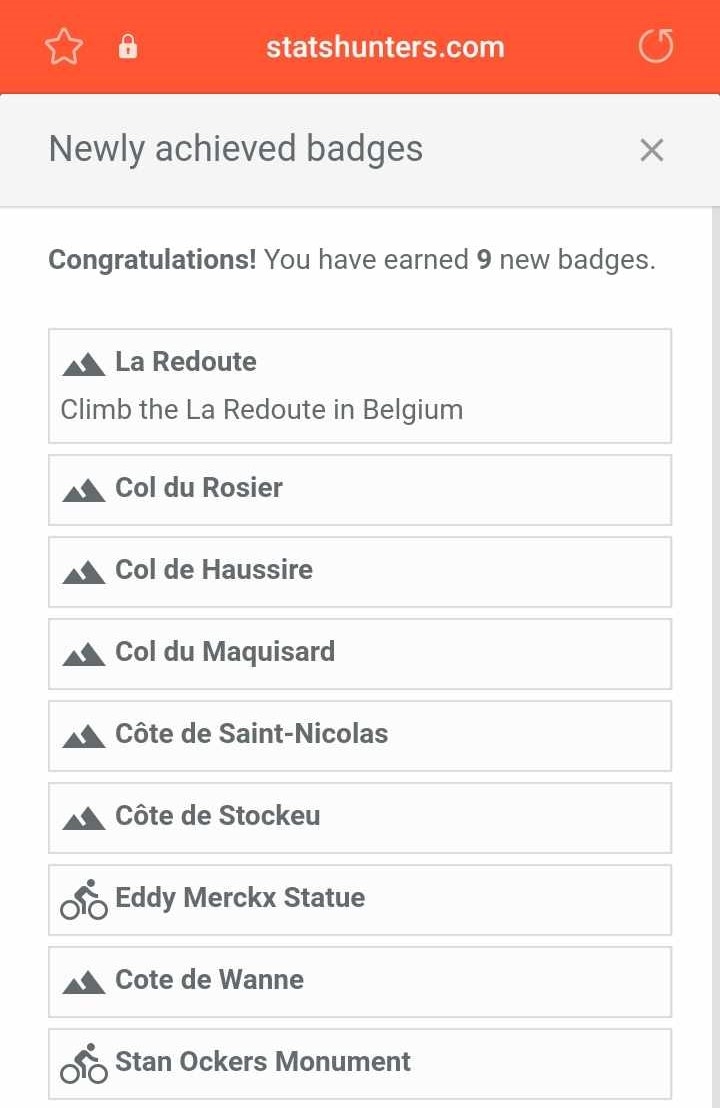The width and height of the screenshot is (720, 1108).
Task: Click the padlock security icon
Action: [128, 47]
